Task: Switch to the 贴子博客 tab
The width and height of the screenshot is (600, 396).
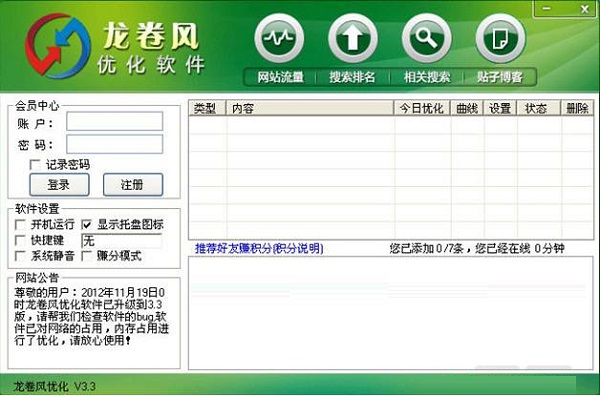Action: (x=499, y=77)
